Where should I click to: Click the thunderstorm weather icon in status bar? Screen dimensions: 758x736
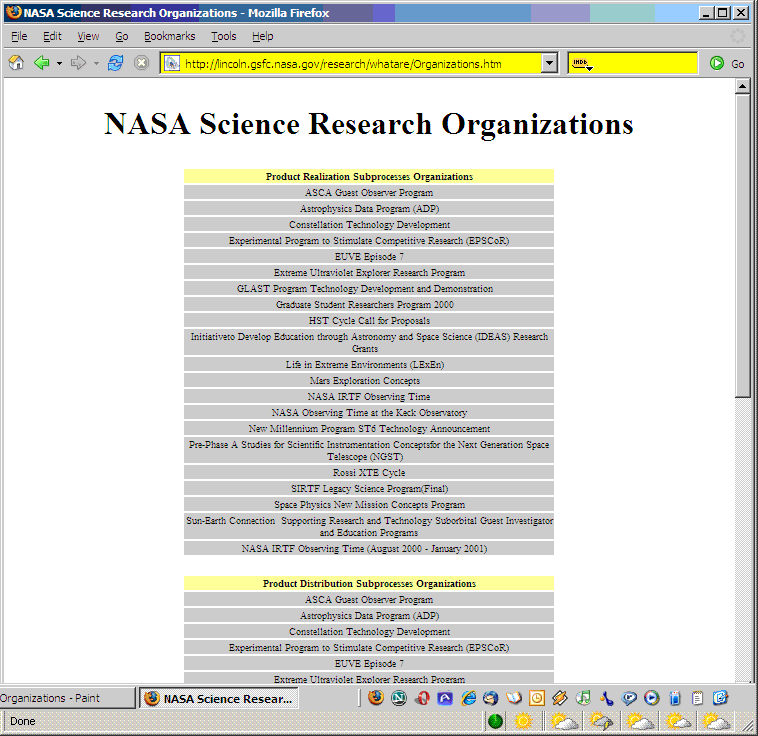600,721
